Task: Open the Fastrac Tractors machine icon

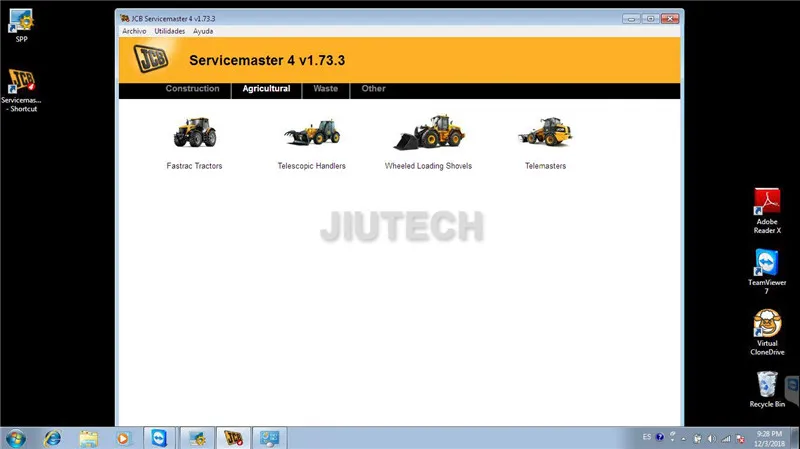Action: pos(194,132)
